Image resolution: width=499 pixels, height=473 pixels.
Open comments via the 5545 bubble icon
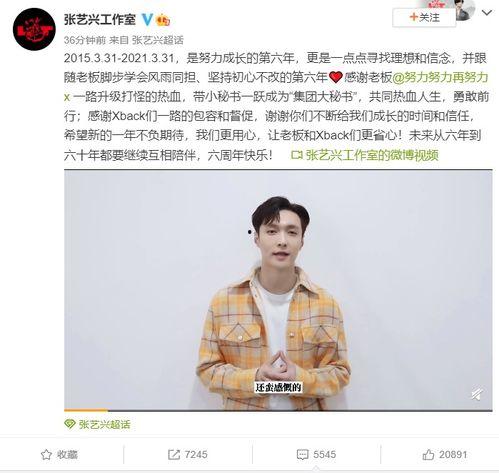click(x=302, y=454)
